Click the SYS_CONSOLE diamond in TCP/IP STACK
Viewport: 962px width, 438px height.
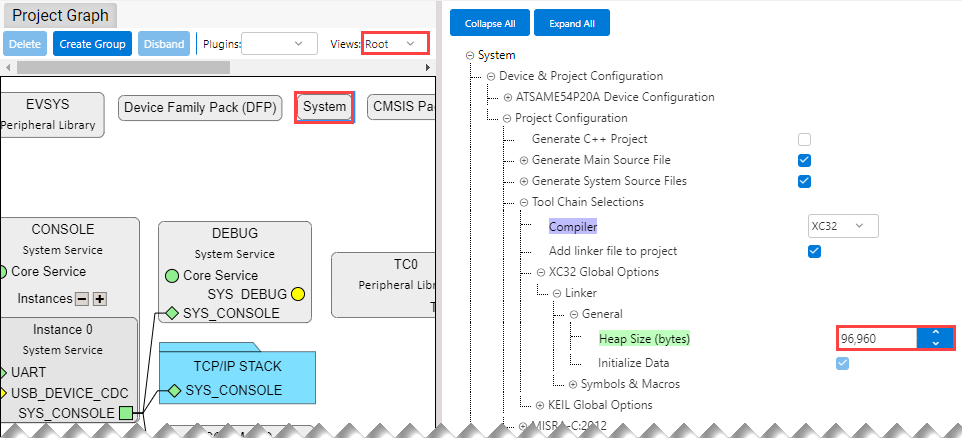coord(172,390)
